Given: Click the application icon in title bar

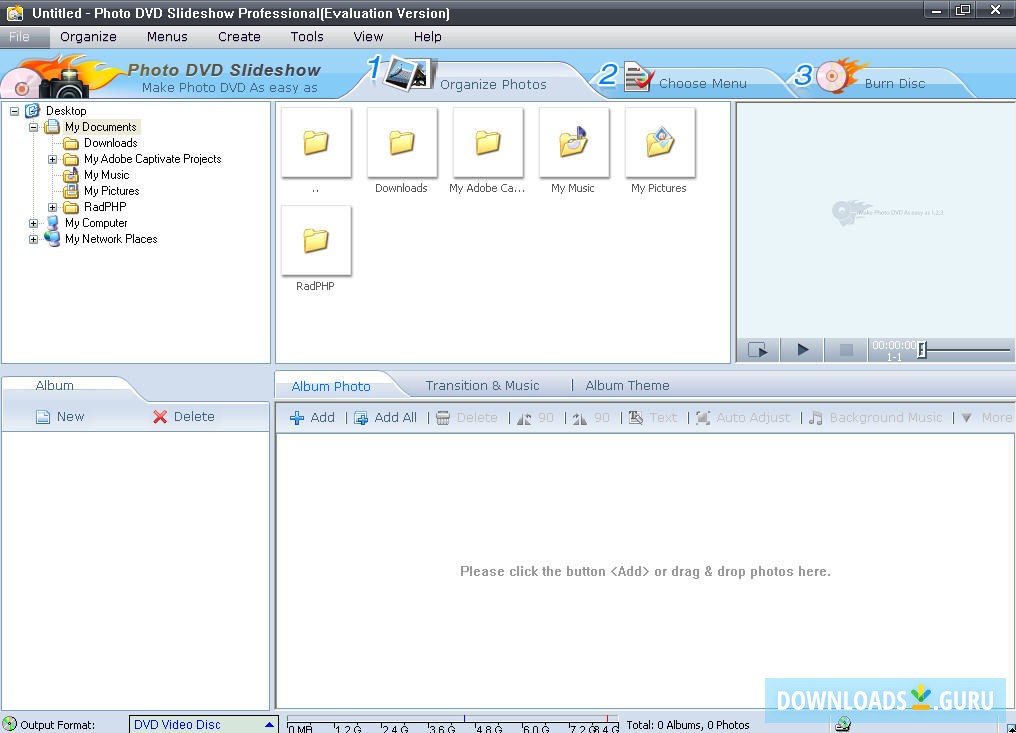Looking at the screenshot, I should point(15,13).
